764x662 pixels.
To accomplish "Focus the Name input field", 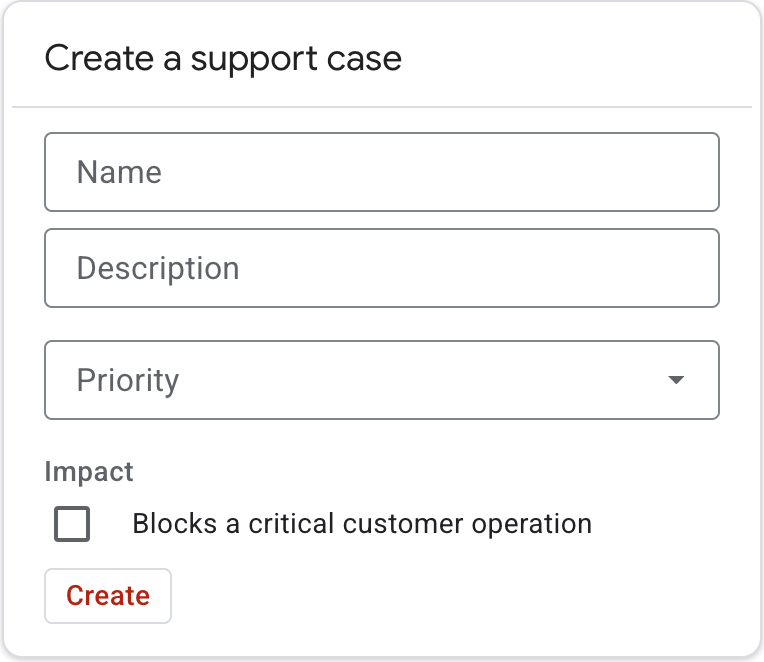I will 381,172.
